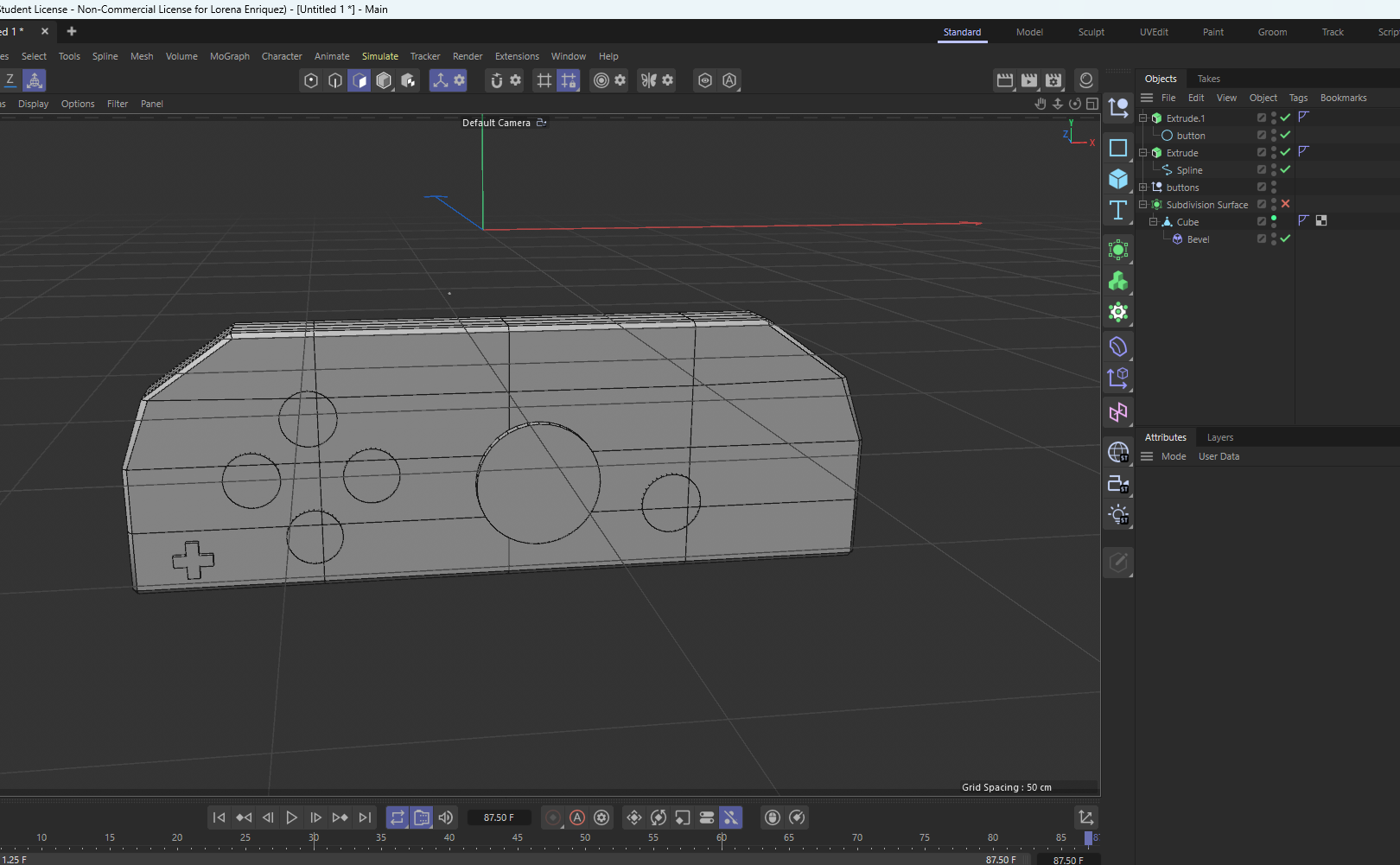Click the frame field showing 87.50 F

[x=500, y=817]
